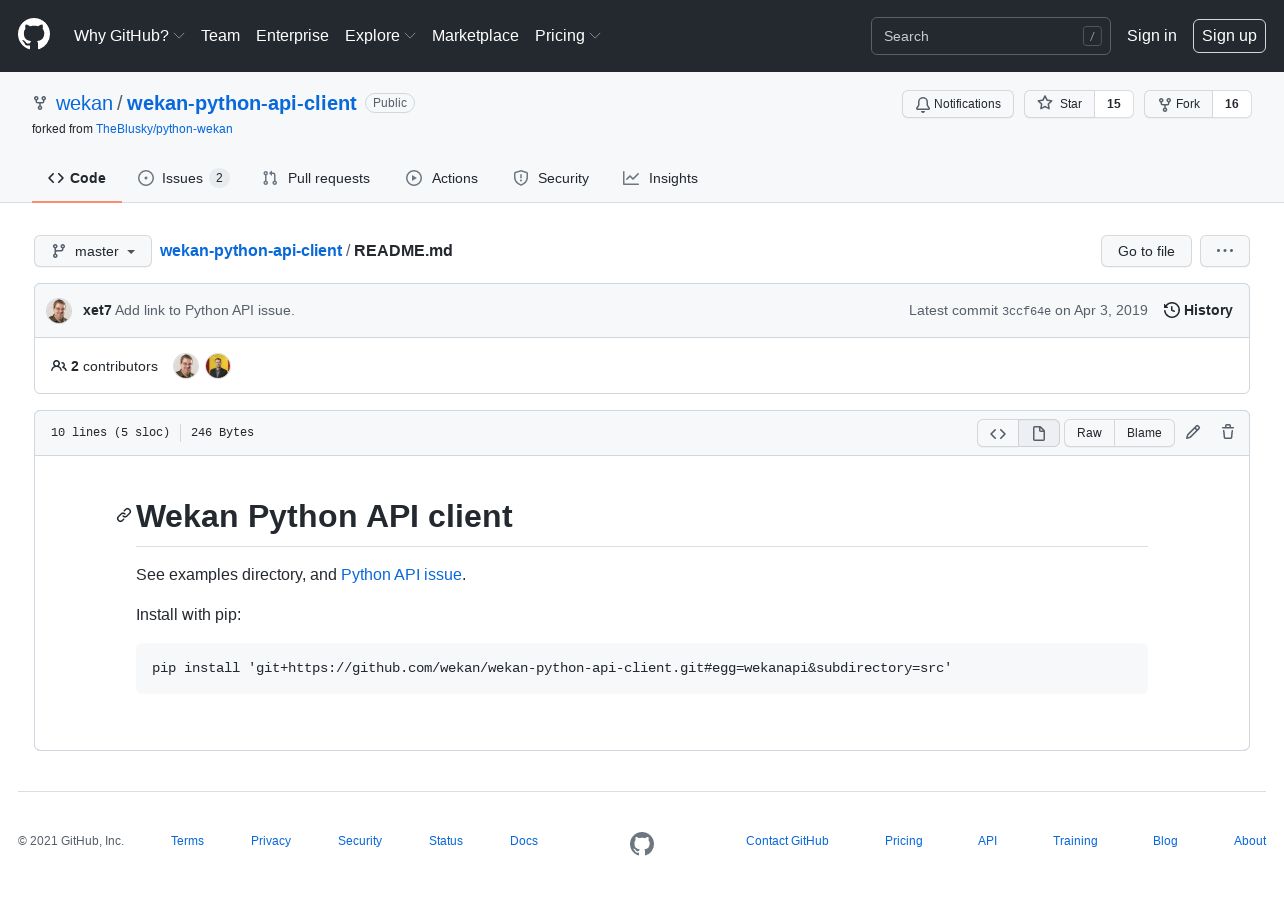Open the Status footer link
Screen dimensions: 1284x906
tap(446, 841)
